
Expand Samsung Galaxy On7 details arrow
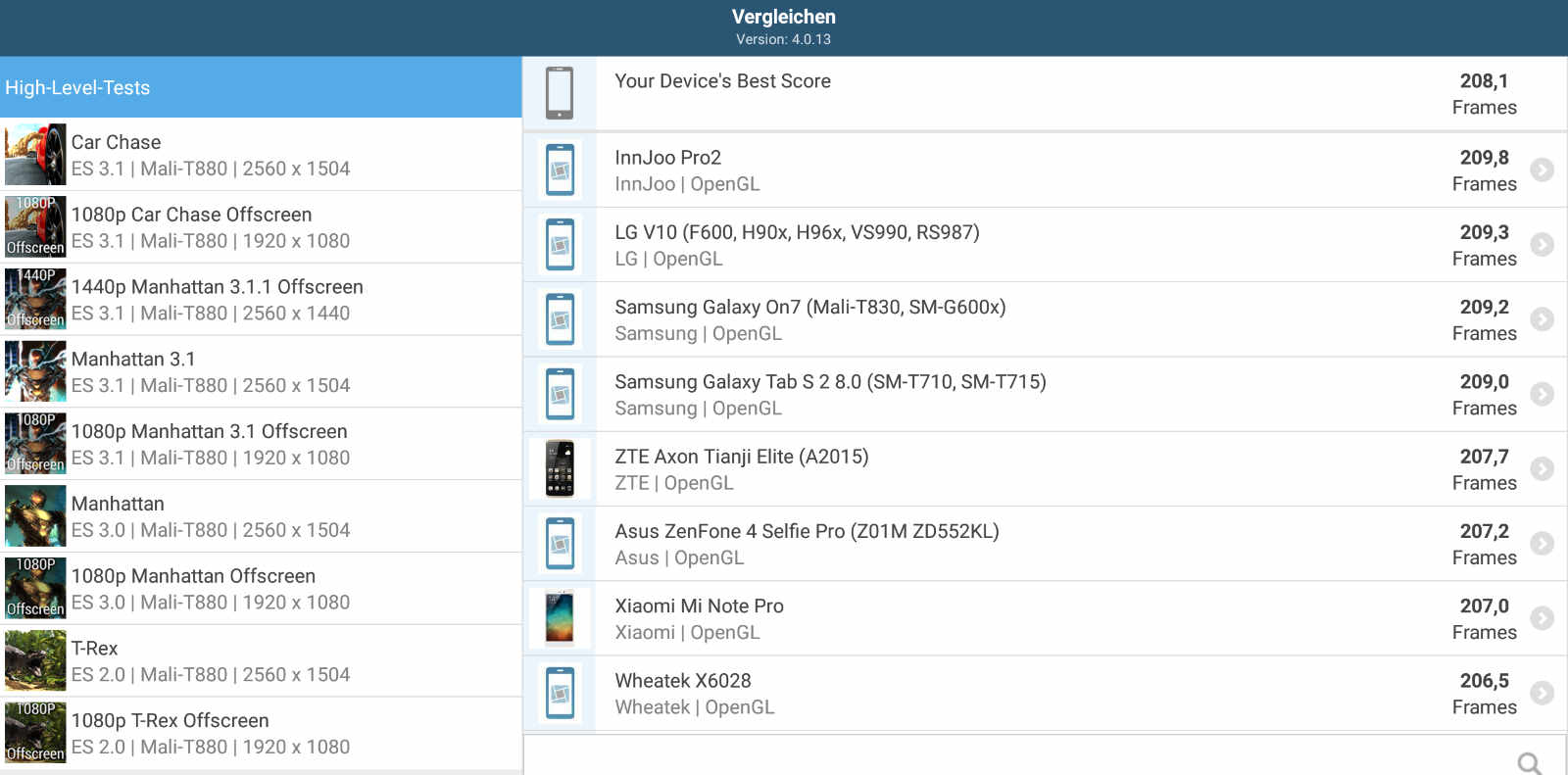click(x=1543, y=319)
